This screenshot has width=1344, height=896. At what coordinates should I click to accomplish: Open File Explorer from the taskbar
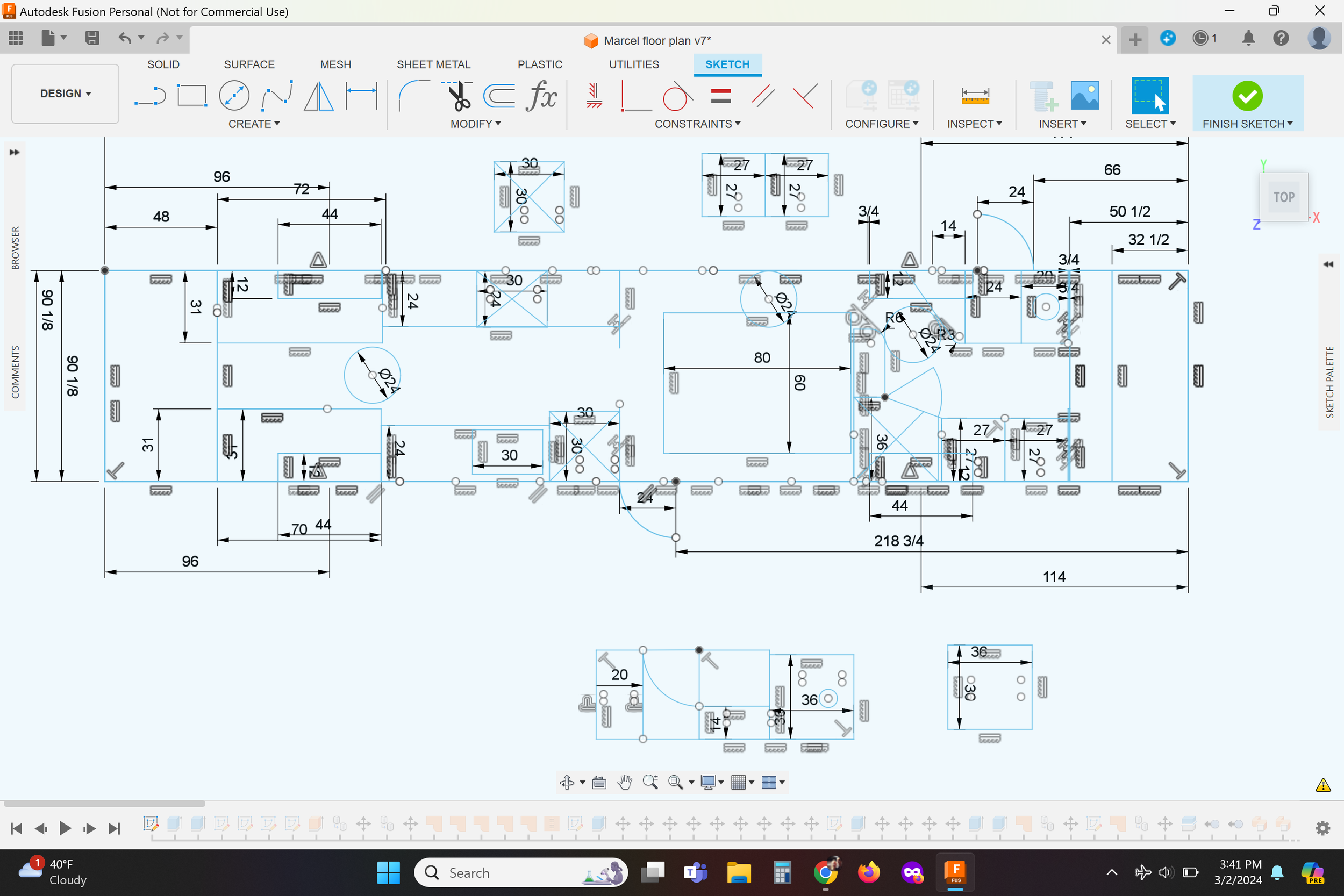[x=738, y=872]
